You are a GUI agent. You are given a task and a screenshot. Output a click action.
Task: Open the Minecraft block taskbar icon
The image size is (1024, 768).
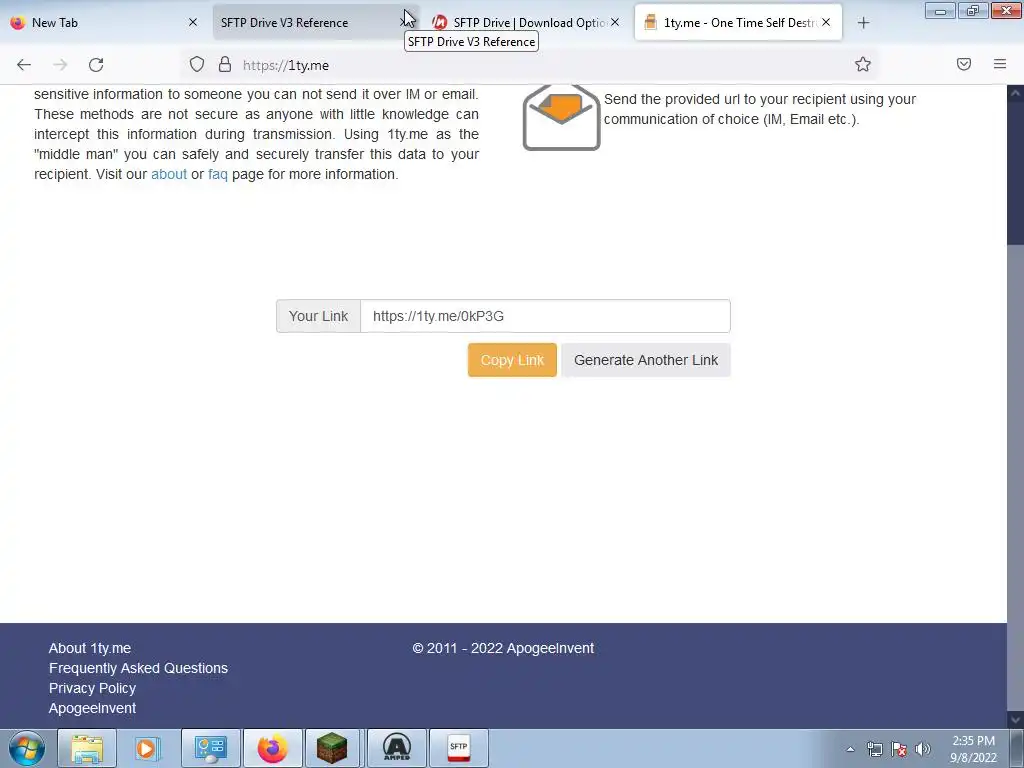pyautogui.click(x=332, y=748)
